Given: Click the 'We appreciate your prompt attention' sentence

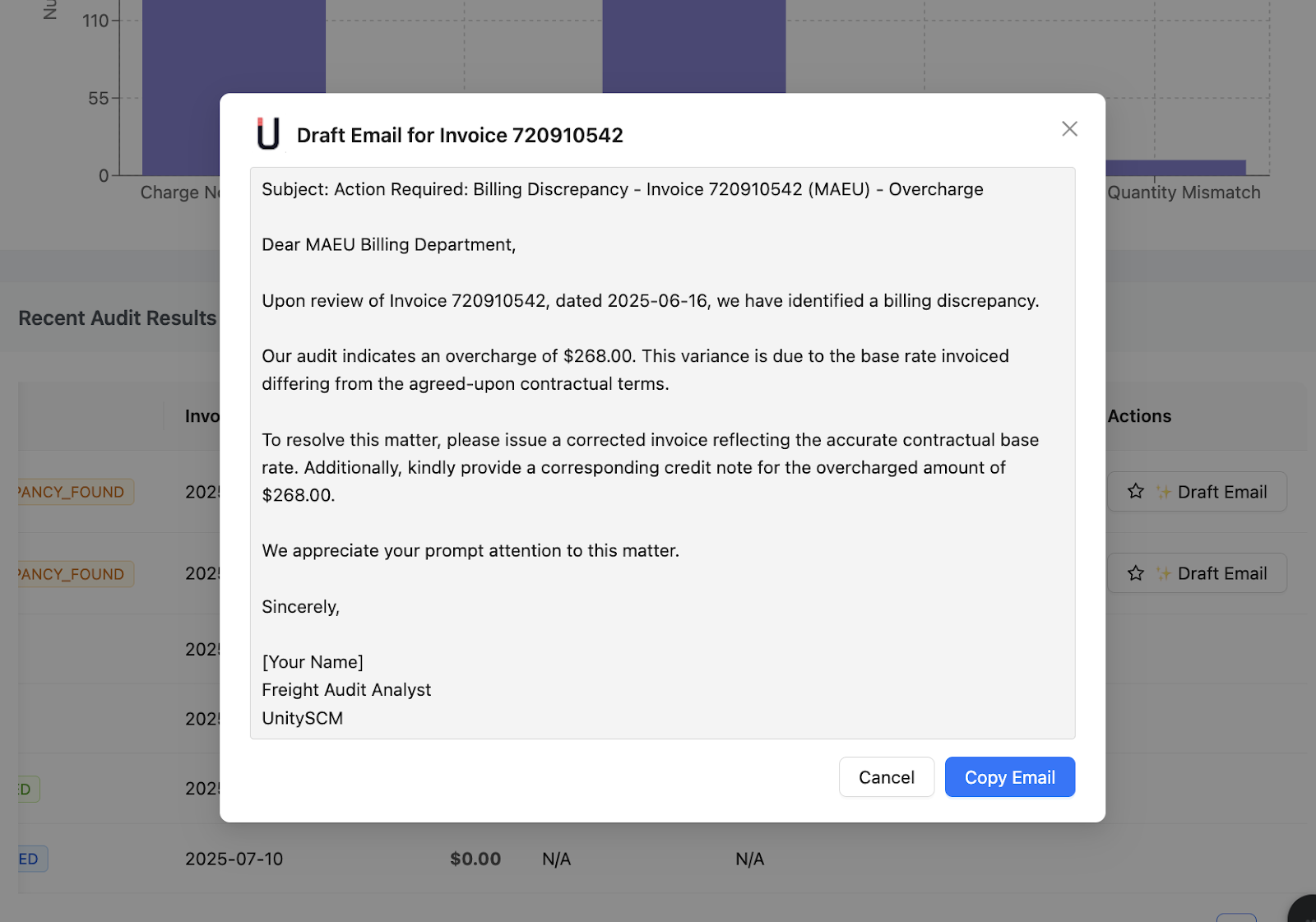Looking at the screenshot, I should [470, 551].
